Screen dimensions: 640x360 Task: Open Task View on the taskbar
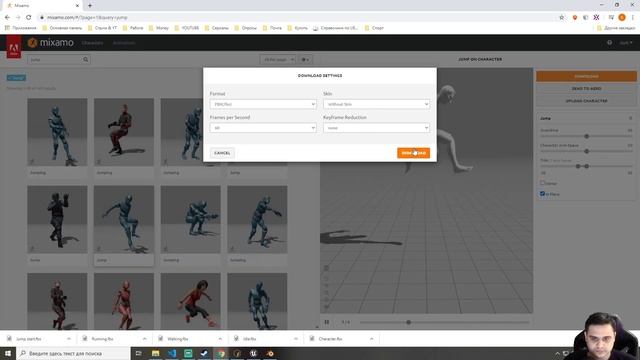138,353
